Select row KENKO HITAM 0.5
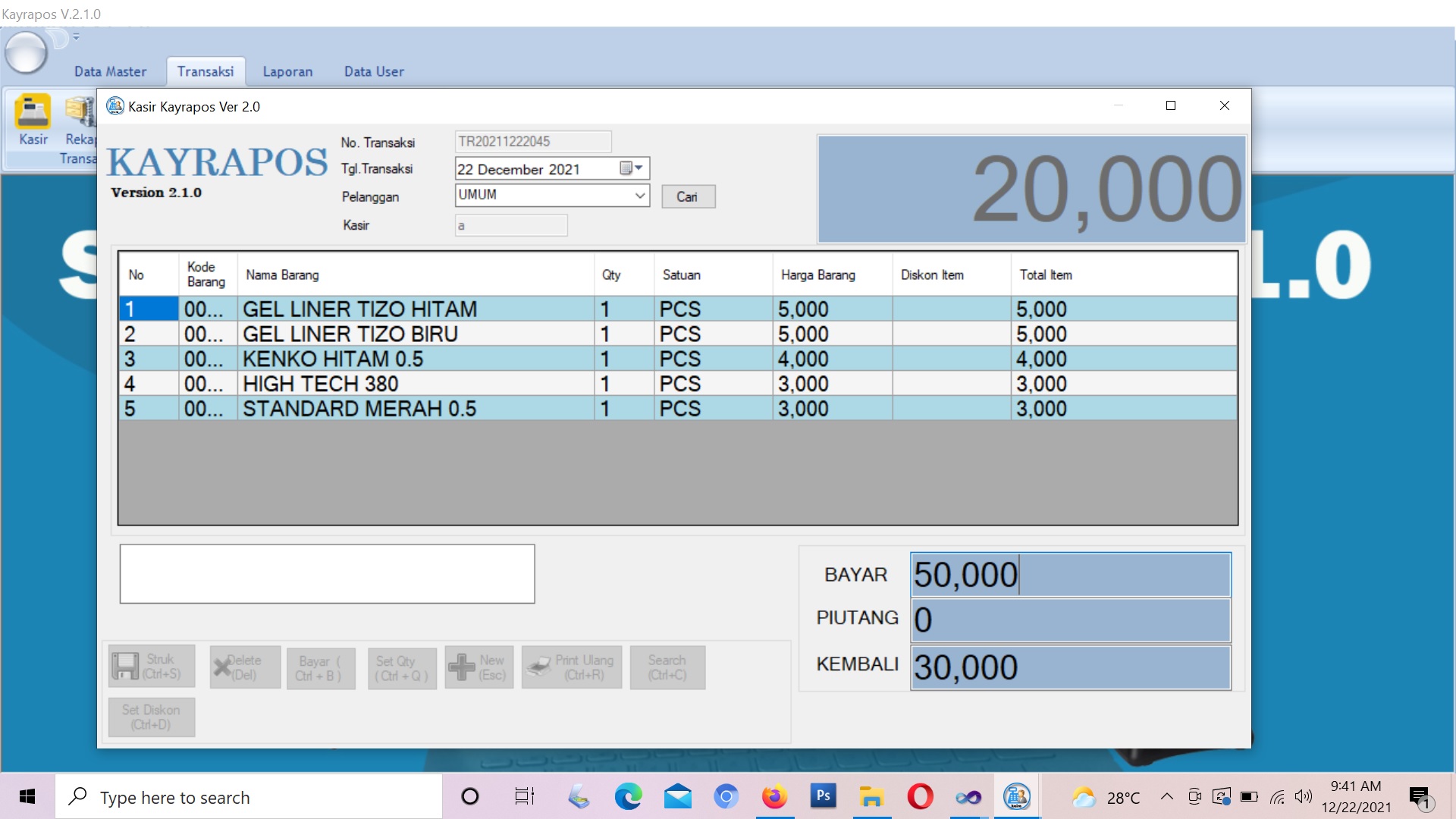This screenshot has width=1456, height=819. [x=677, y=359]
